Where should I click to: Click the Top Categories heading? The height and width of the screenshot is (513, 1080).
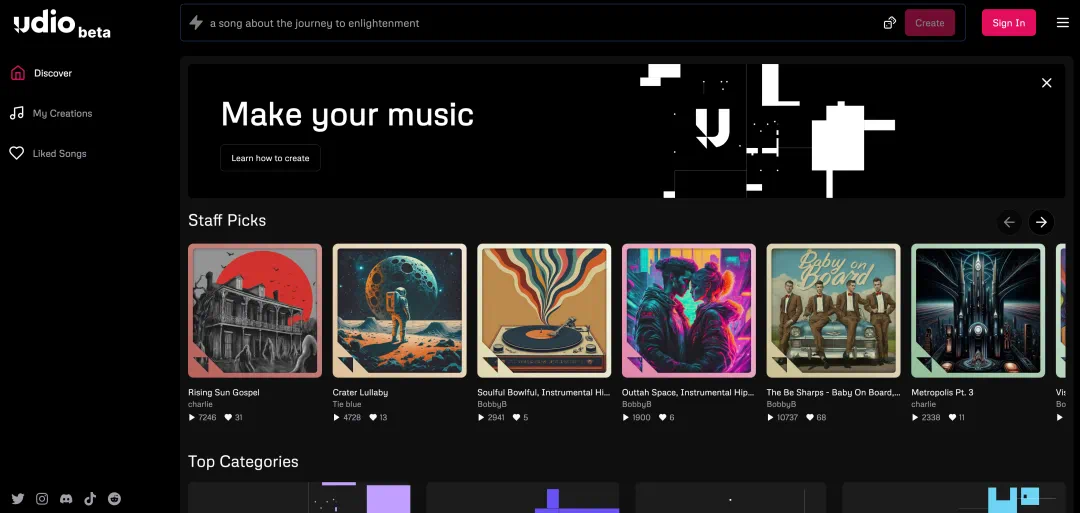pos(243,461)
